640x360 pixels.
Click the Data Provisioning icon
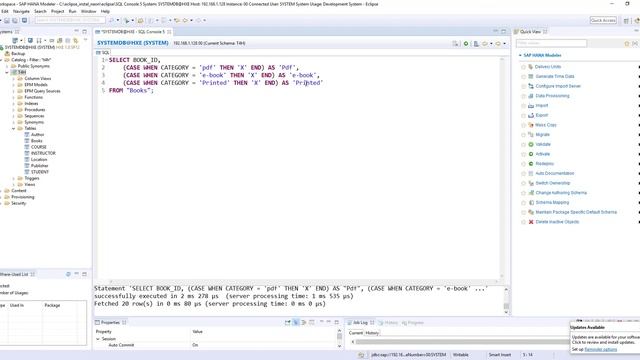coord(531,96)
